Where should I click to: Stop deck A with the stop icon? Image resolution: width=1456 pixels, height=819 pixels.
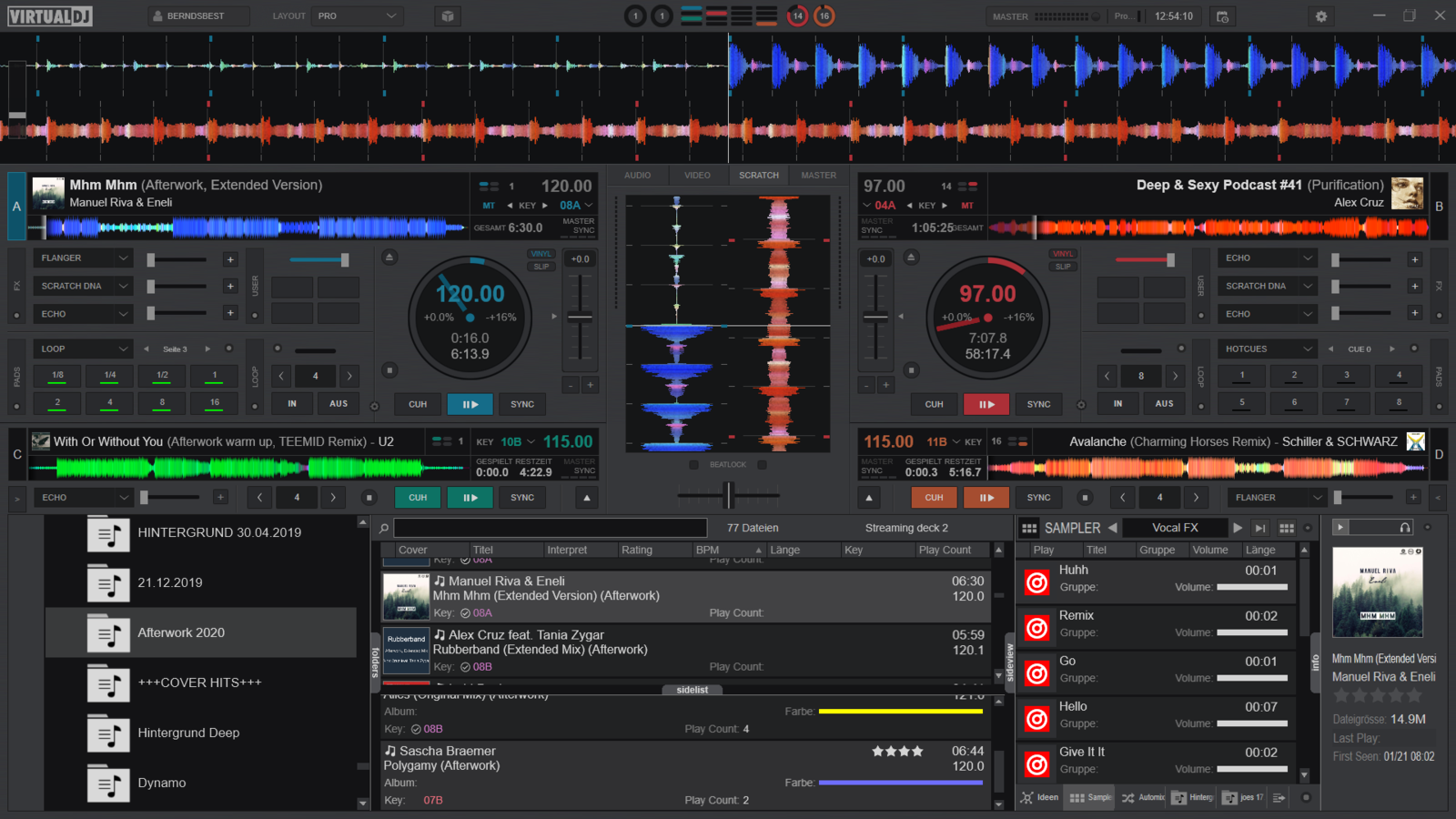coord(389,370)
